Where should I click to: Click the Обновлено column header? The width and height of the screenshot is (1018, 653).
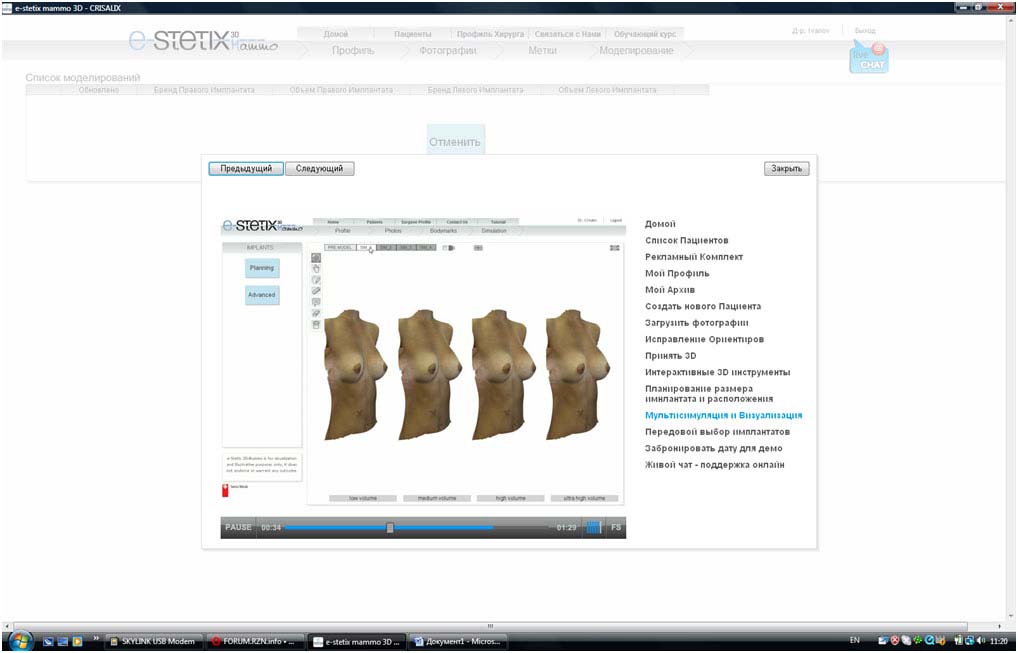click(x=99, y=90)
